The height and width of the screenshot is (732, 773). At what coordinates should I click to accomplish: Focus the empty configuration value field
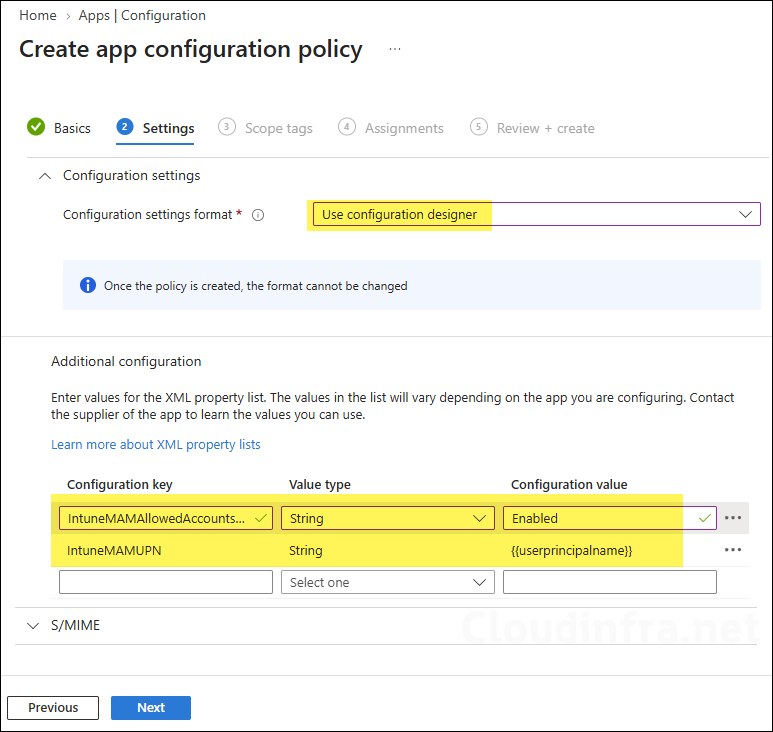click(609, 582)
